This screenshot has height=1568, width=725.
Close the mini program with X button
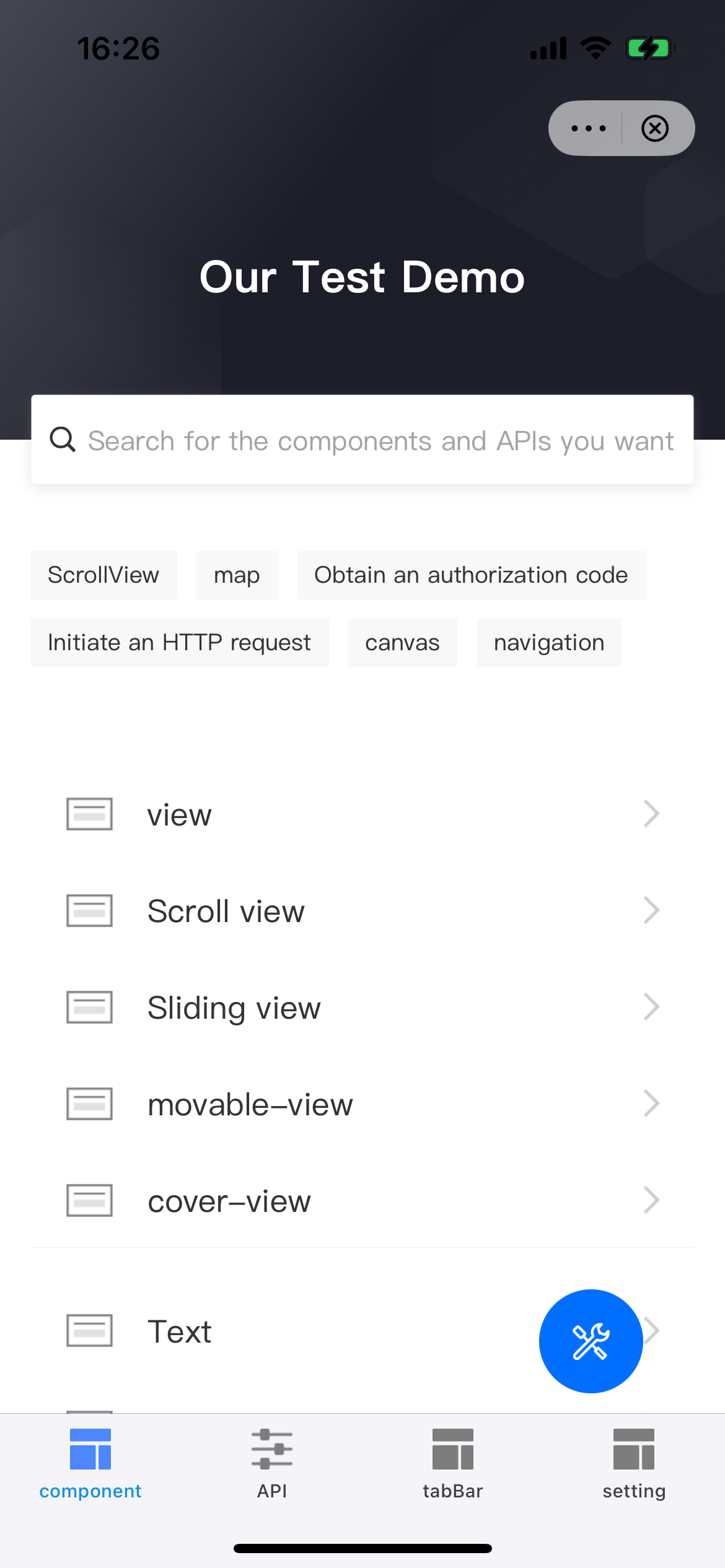point(654,128)
